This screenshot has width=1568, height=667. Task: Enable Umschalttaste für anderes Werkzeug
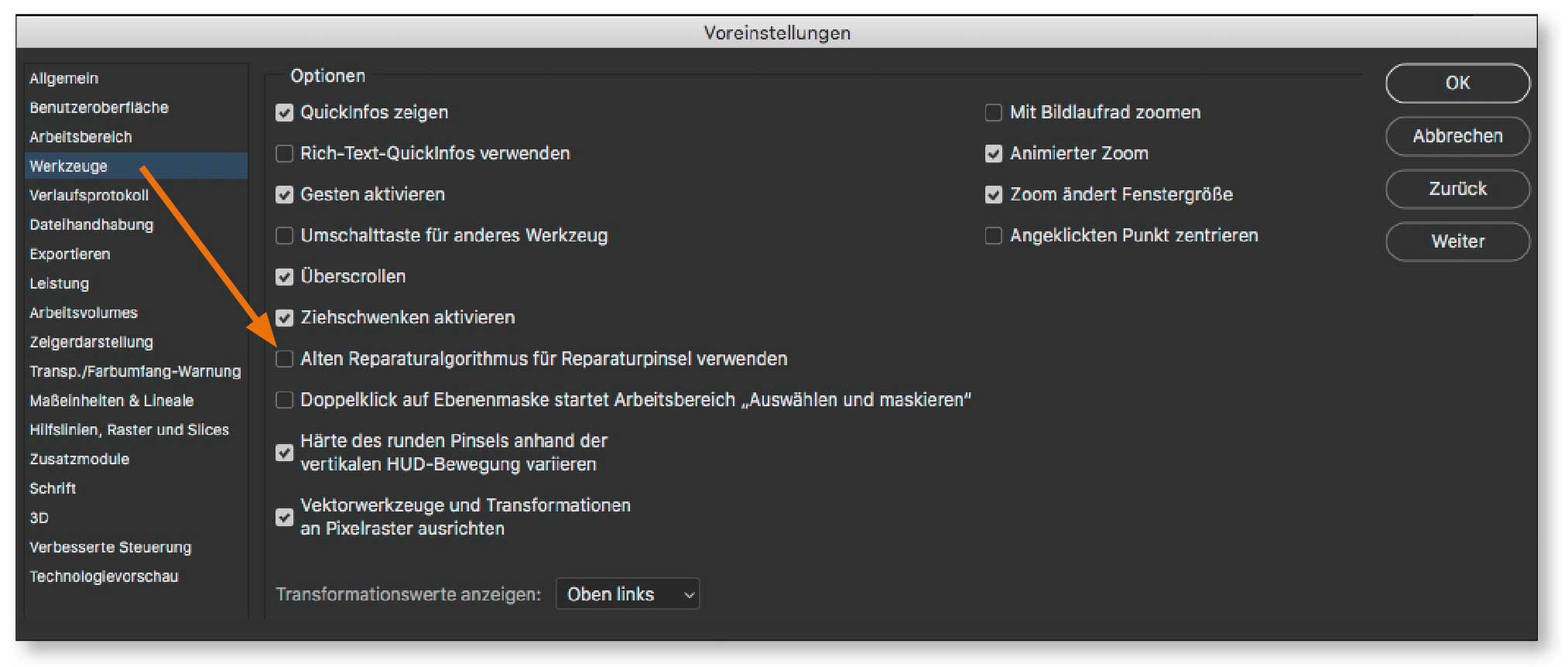click(285, 236)
